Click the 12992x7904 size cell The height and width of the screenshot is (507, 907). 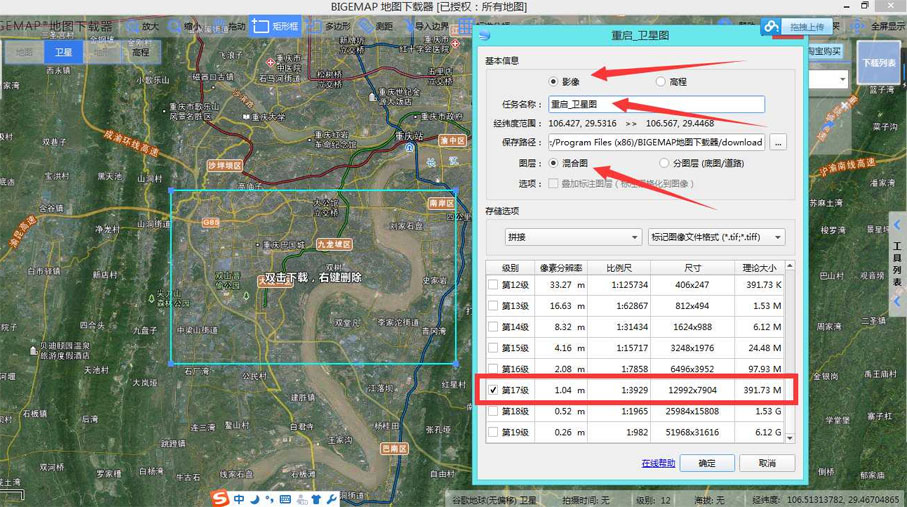692,390
